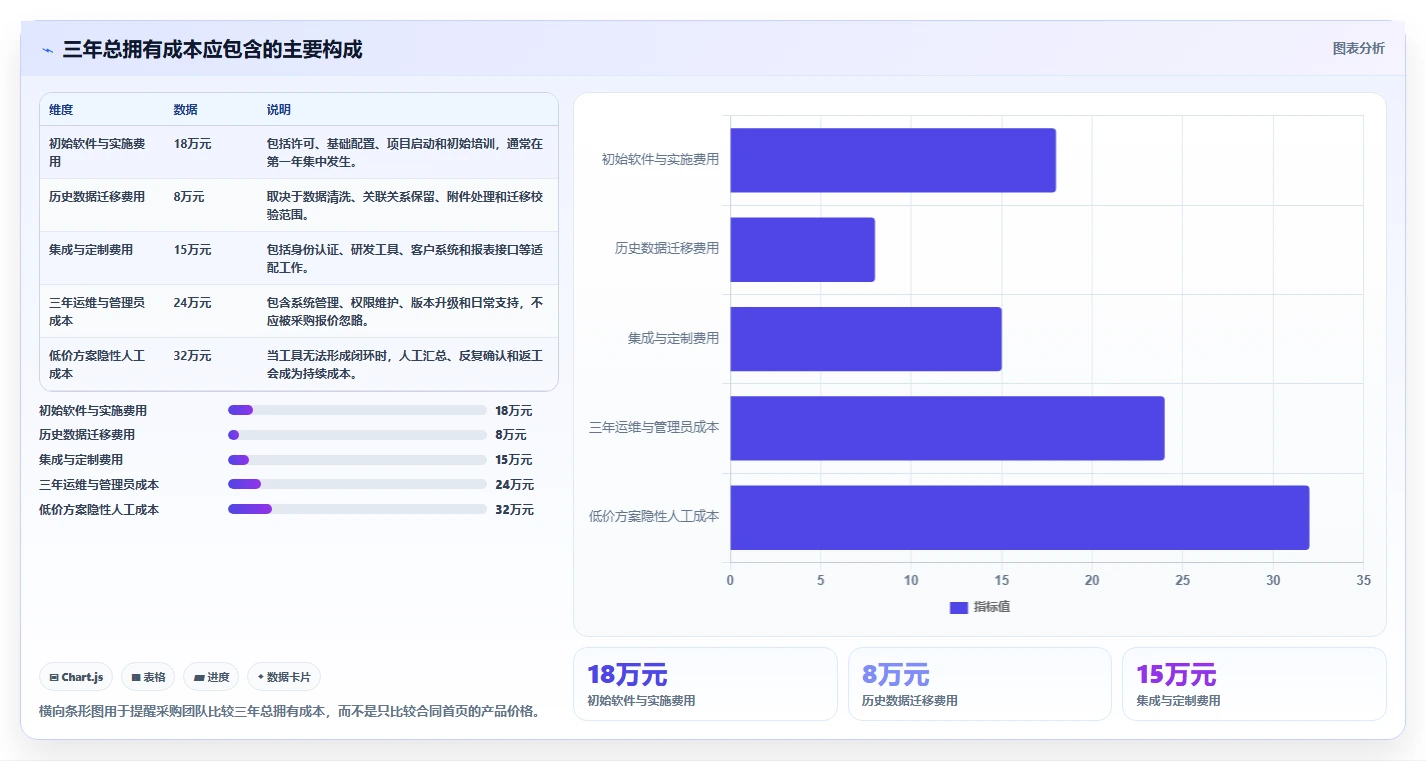Open the 18万元 data card
Screen dimensions: 1426x761
click(705, 684)
